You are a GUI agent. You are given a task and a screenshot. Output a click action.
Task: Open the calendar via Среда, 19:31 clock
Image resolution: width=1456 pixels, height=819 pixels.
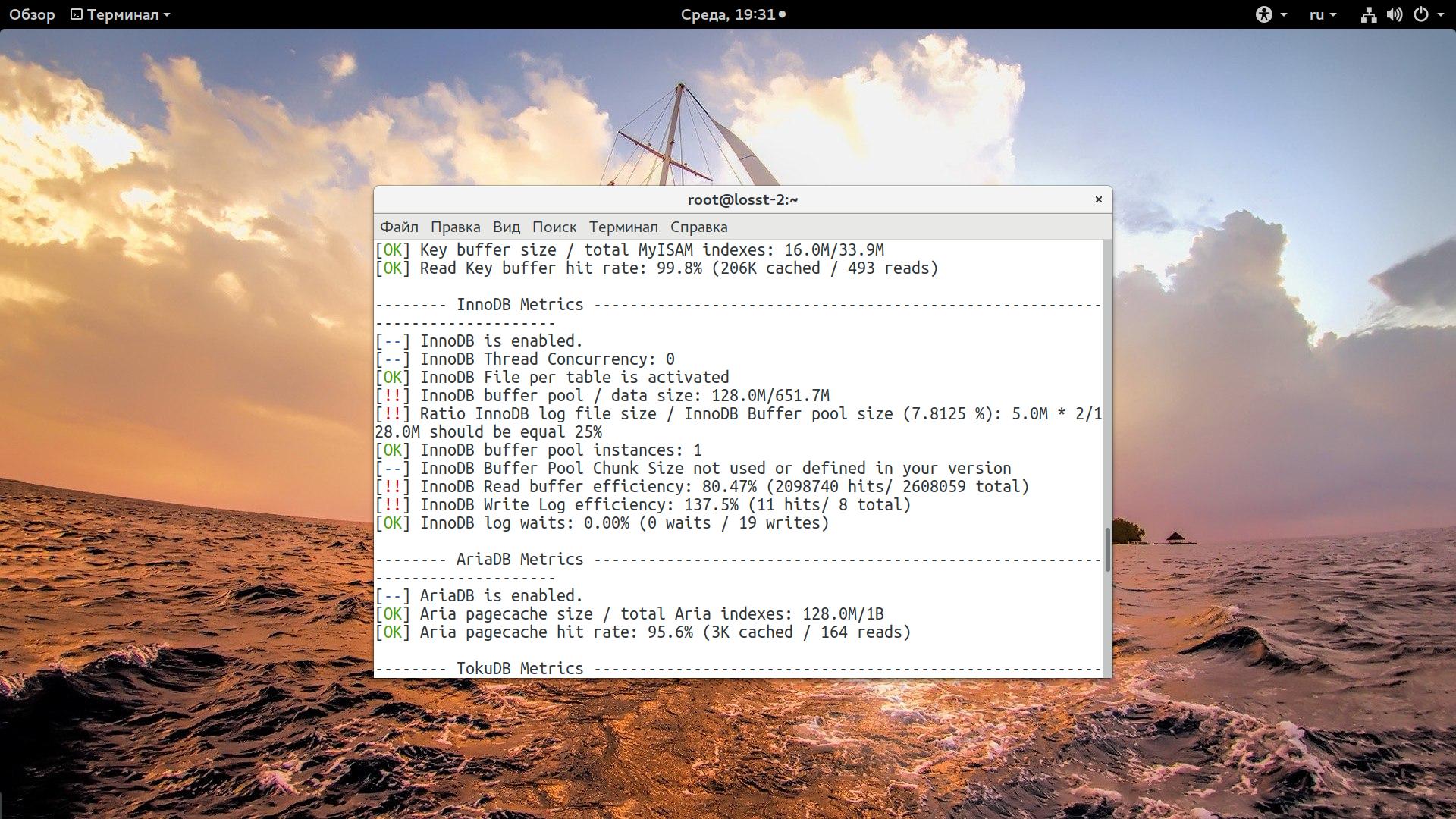[728, 13]
